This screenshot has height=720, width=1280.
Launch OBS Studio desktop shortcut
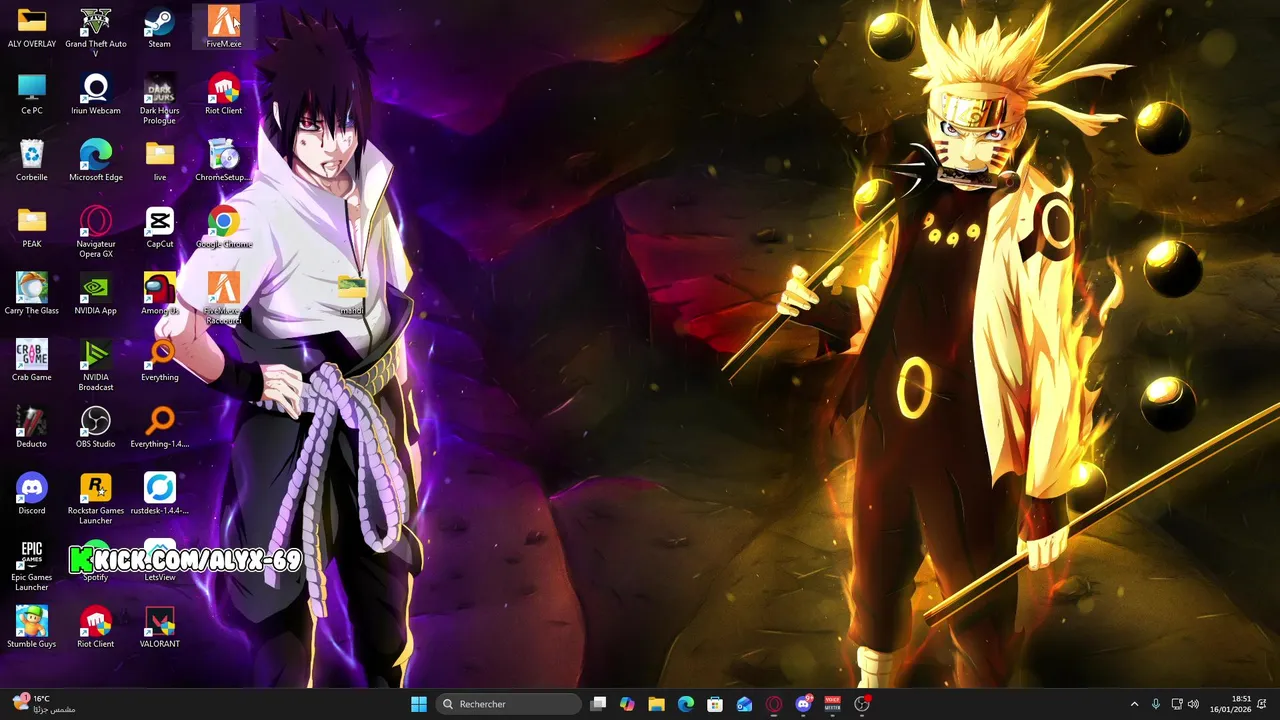(96, 427)
